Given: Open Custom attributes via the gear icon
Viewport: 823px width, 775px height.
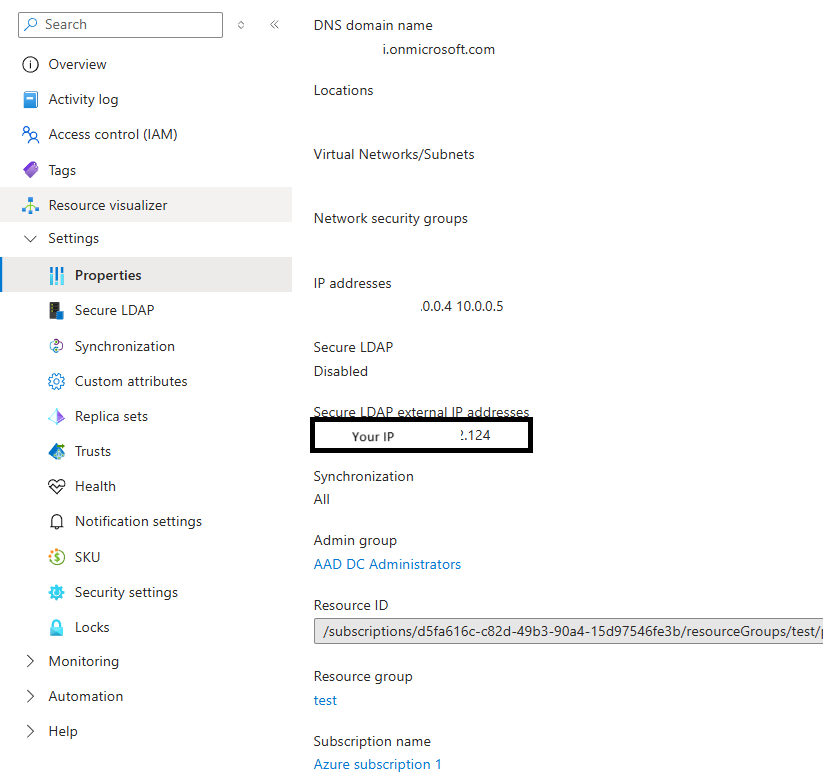Looking at the screenshot, I should [57, 381].
